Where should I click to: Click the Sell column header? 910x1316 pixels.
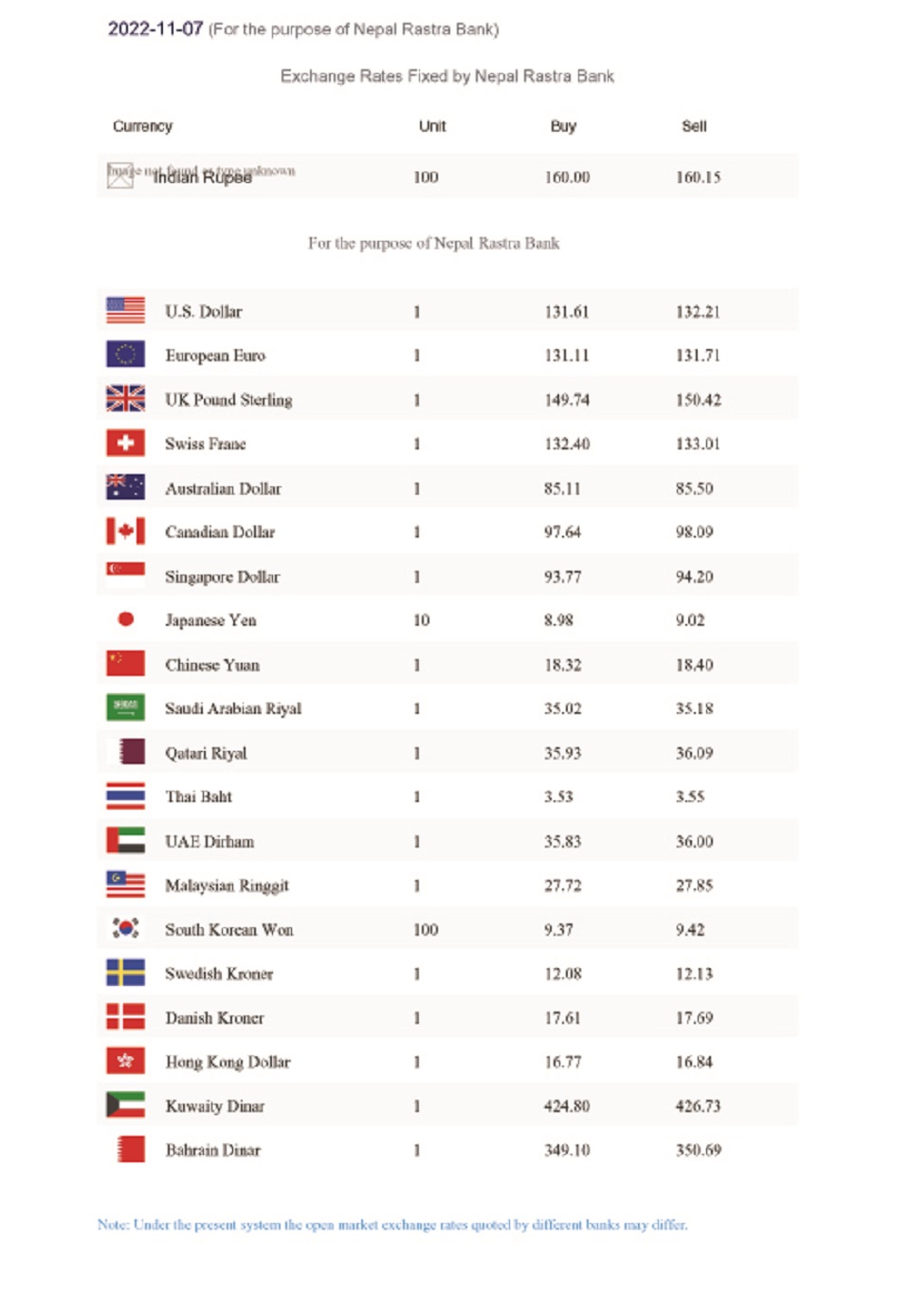click(694, 126)
